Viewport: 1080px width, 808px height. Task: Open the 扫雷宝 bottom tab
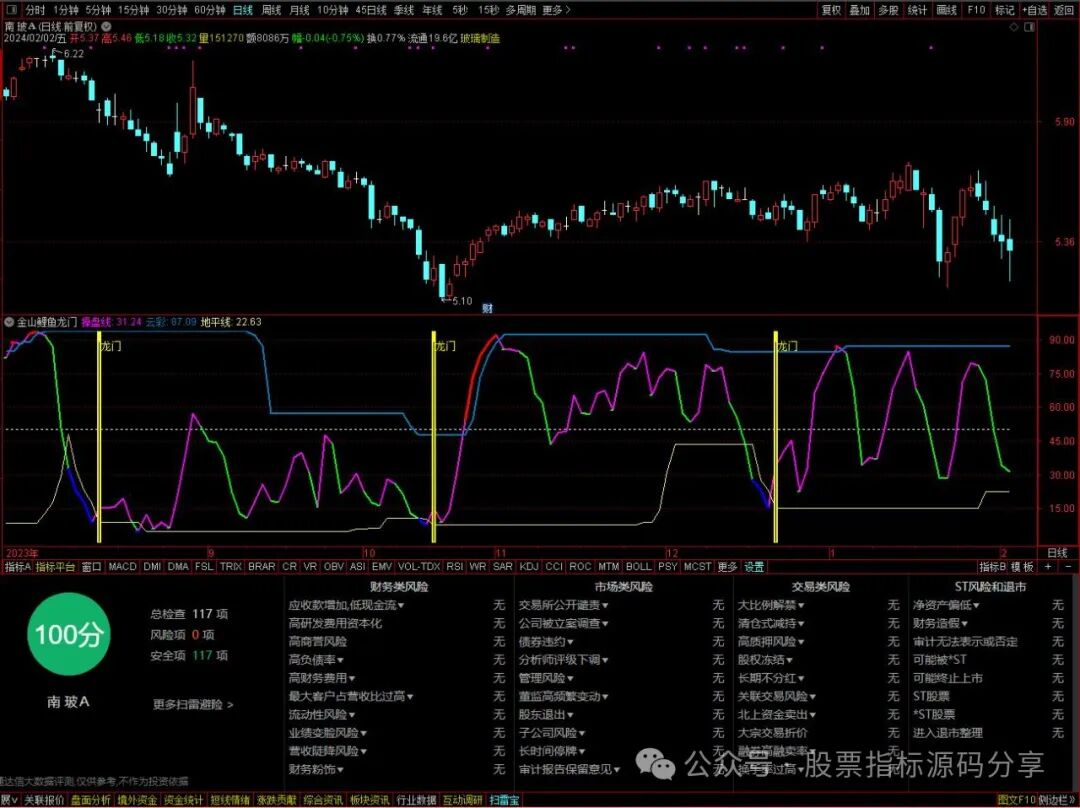[x=504, y=800]
